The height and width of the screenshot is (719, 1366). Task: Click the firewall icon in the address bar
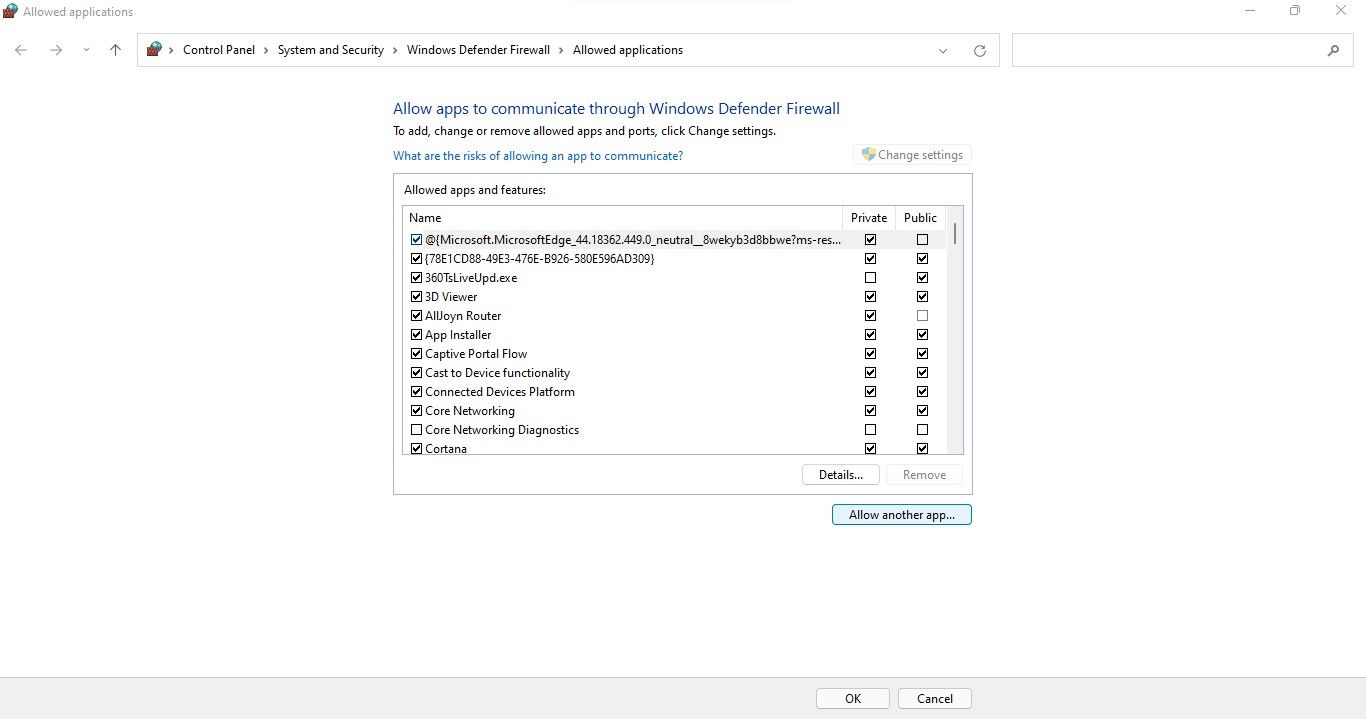(x=155, y=49)
